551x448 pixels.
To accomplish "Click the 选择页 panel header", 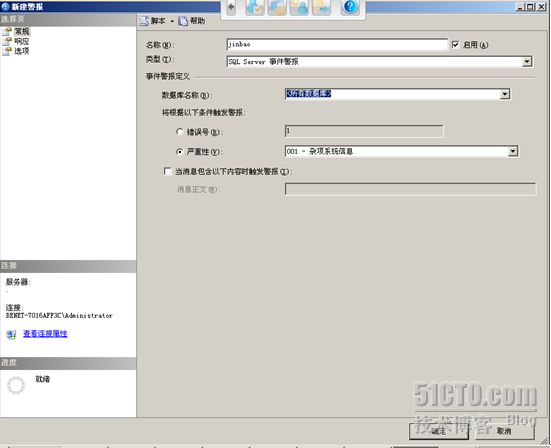I will tap(68, 19).
